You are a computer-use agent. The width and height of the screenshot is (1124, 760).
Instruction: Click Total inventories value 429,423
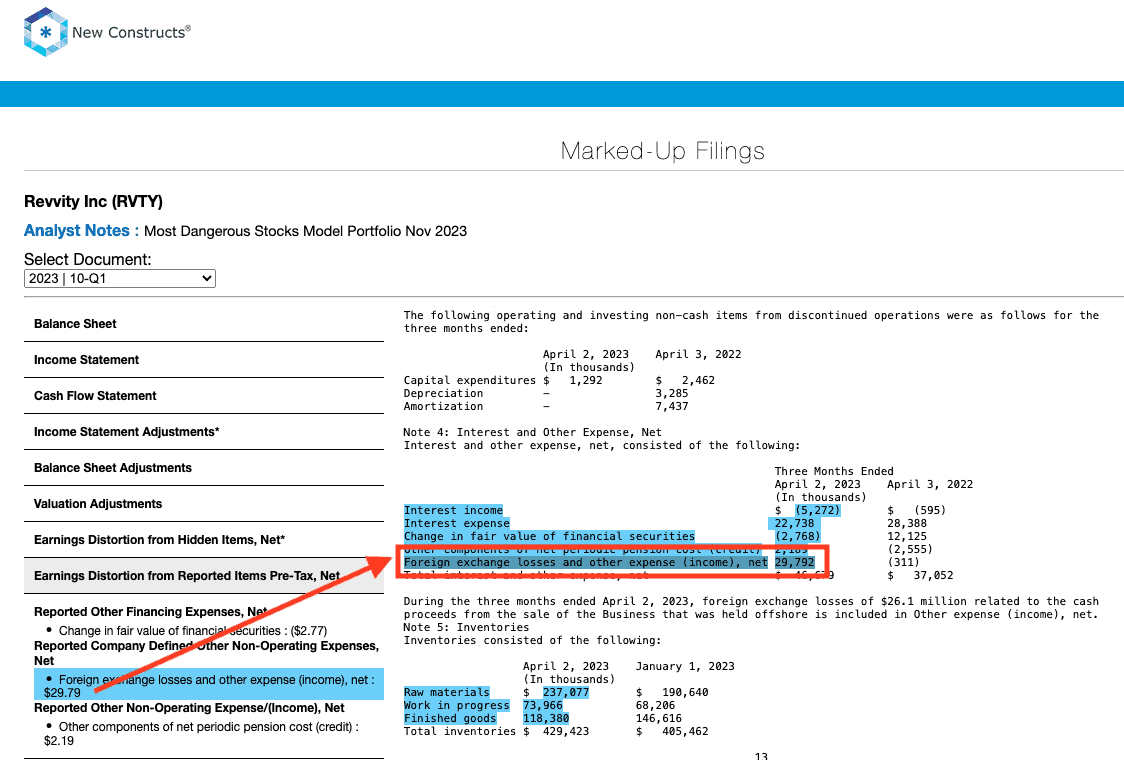coord(566,731)
